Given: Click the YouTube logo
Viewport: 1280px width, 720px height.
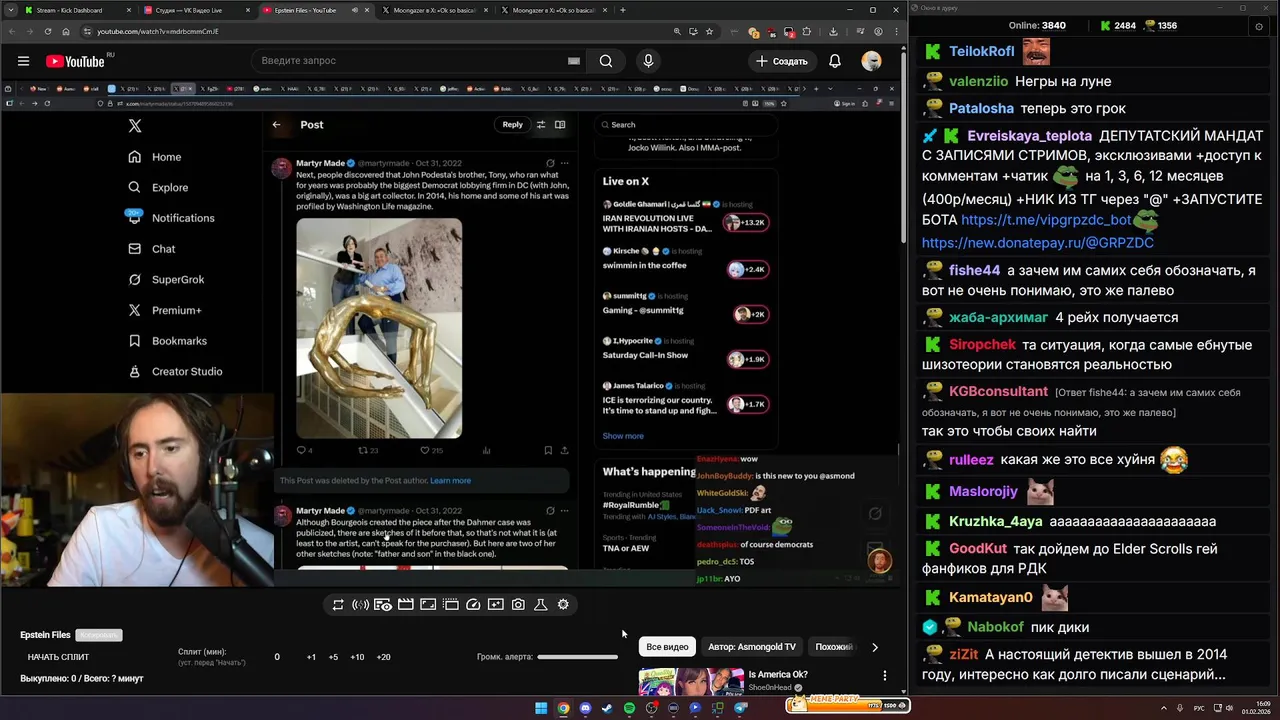Looking at the screenshot, I should pos(76,61).
